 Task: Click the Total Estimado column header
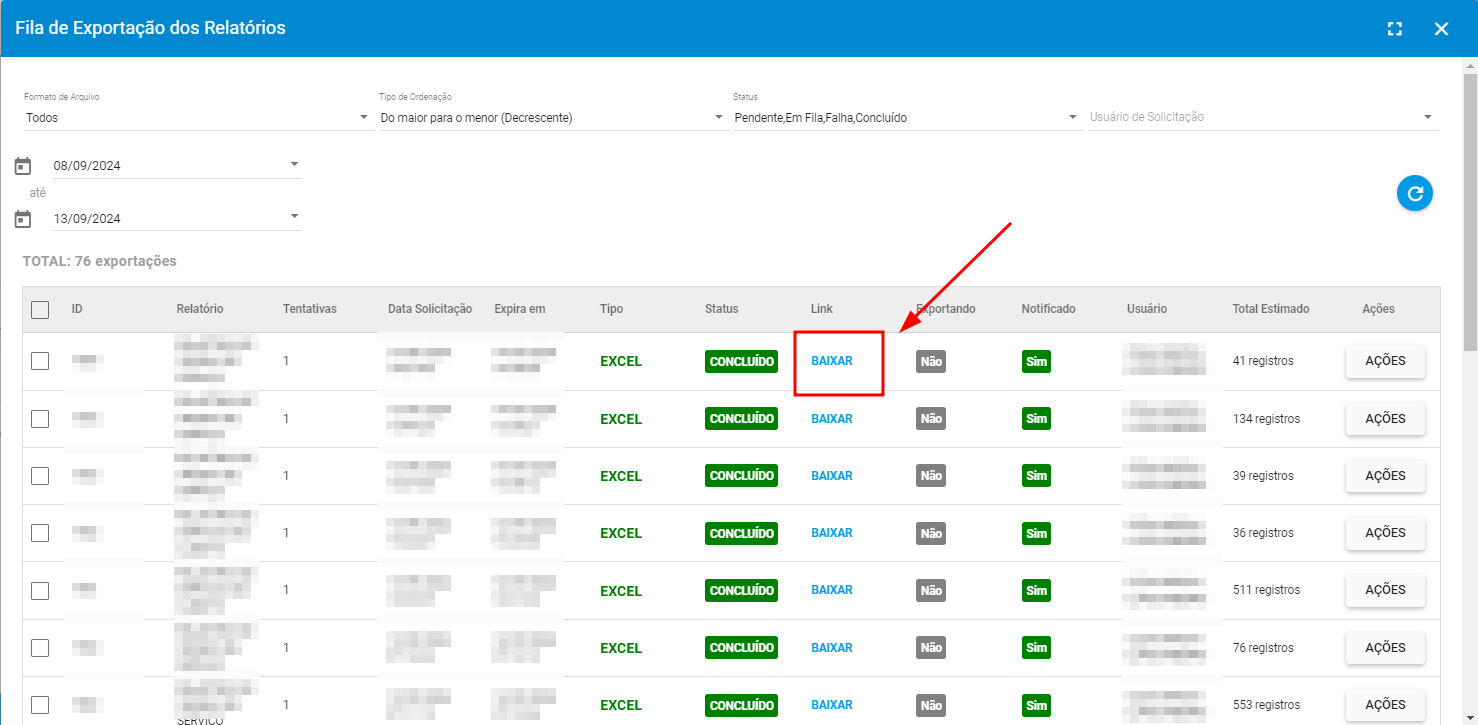[x=1271, y=309]
